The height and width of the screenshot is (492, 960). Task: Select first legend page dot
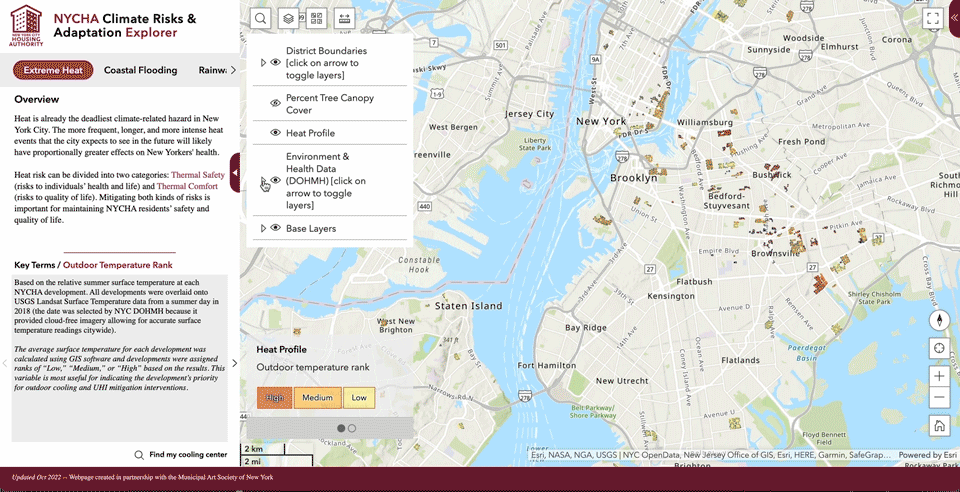pos(341,428)
